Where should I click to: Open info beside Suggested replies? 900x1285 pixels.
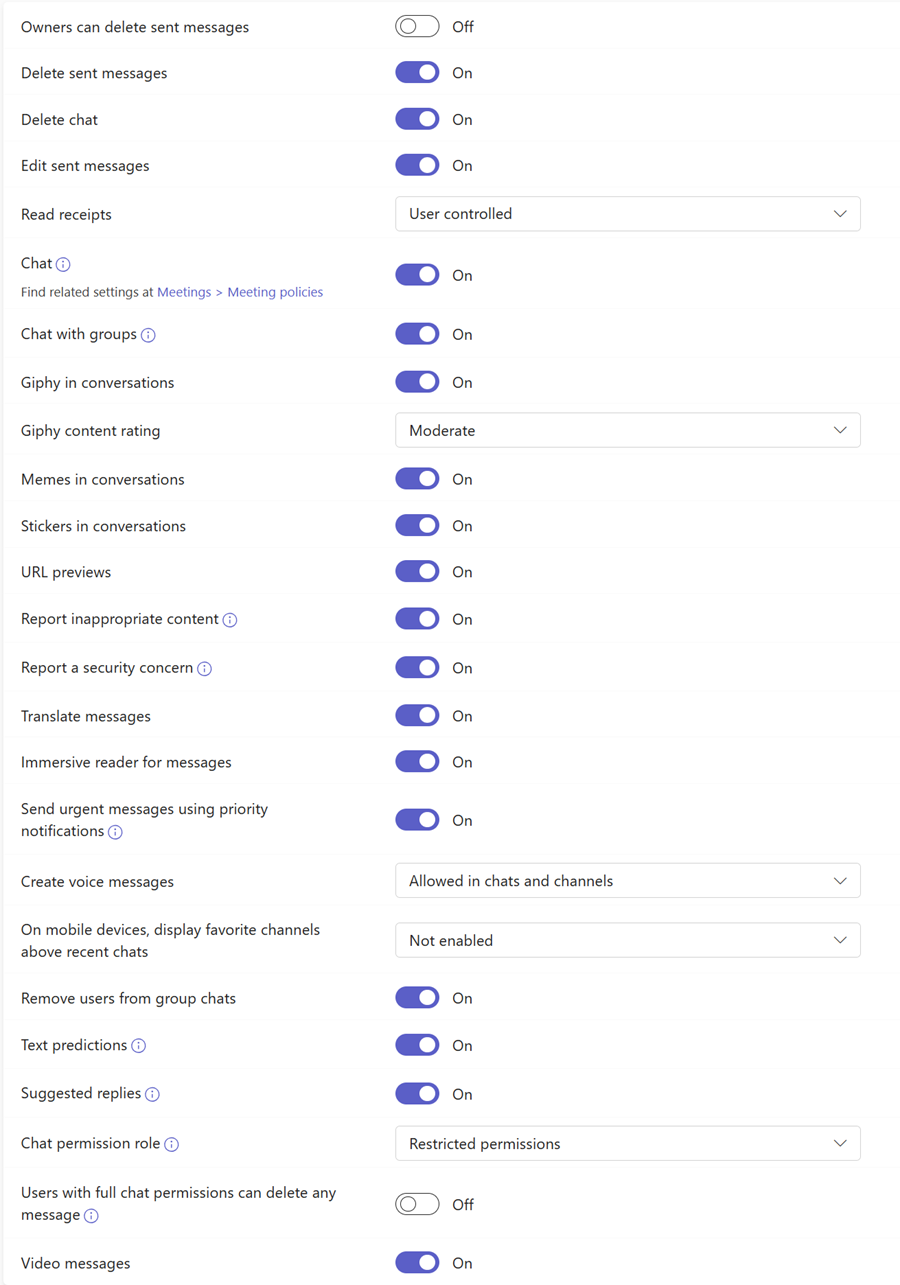click(152, 1094)
